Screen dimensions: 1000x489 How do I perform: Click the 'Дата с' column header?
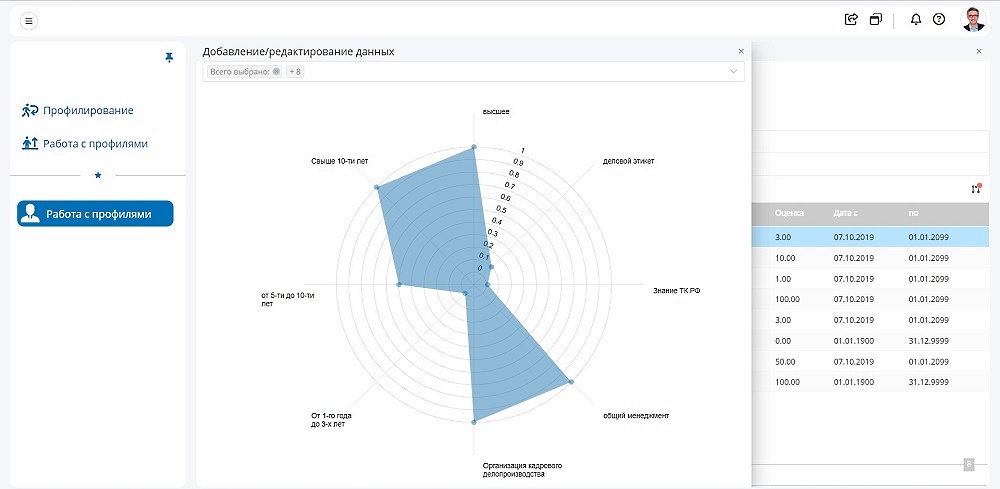click(x=846, y=214)
